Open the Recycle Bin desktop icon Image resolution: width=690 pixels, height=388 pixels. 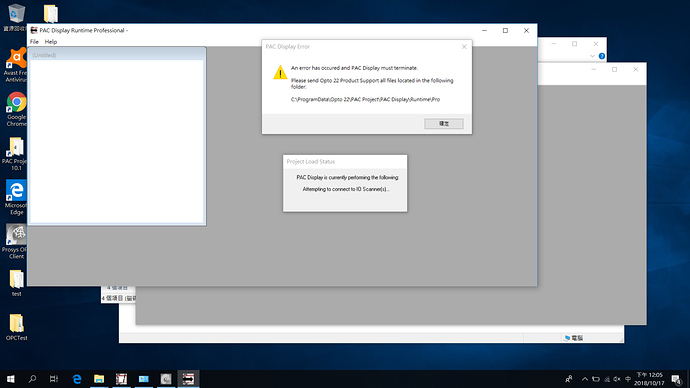coord(16,18)
